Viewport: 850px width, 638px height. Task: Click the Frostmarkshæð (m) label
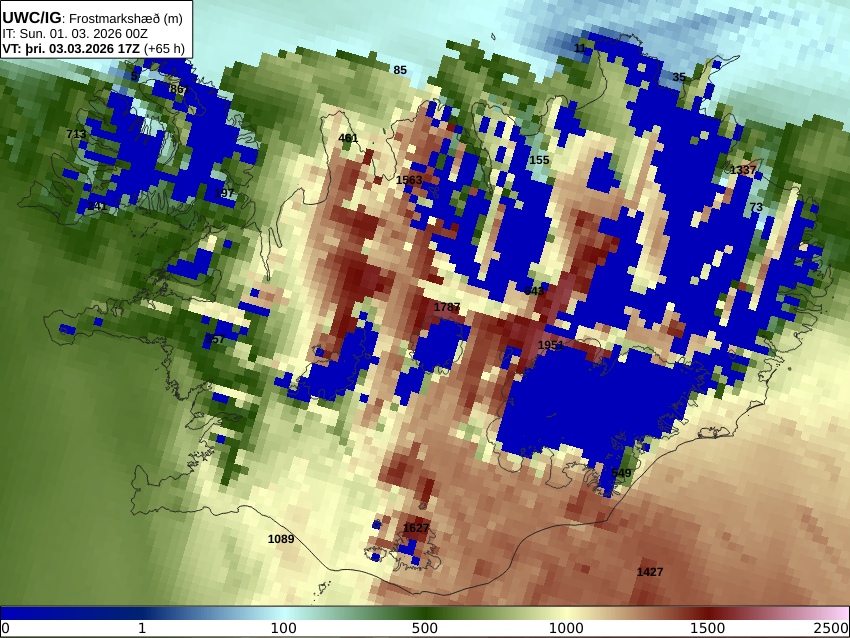pos(126,18)
